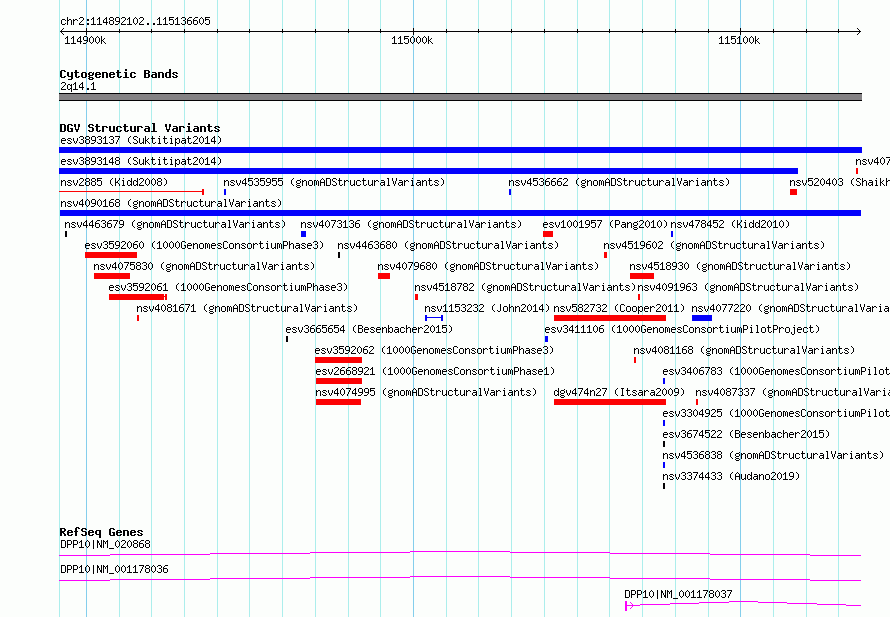Click the DGV Structural Variants track title

tap(140, 128)
